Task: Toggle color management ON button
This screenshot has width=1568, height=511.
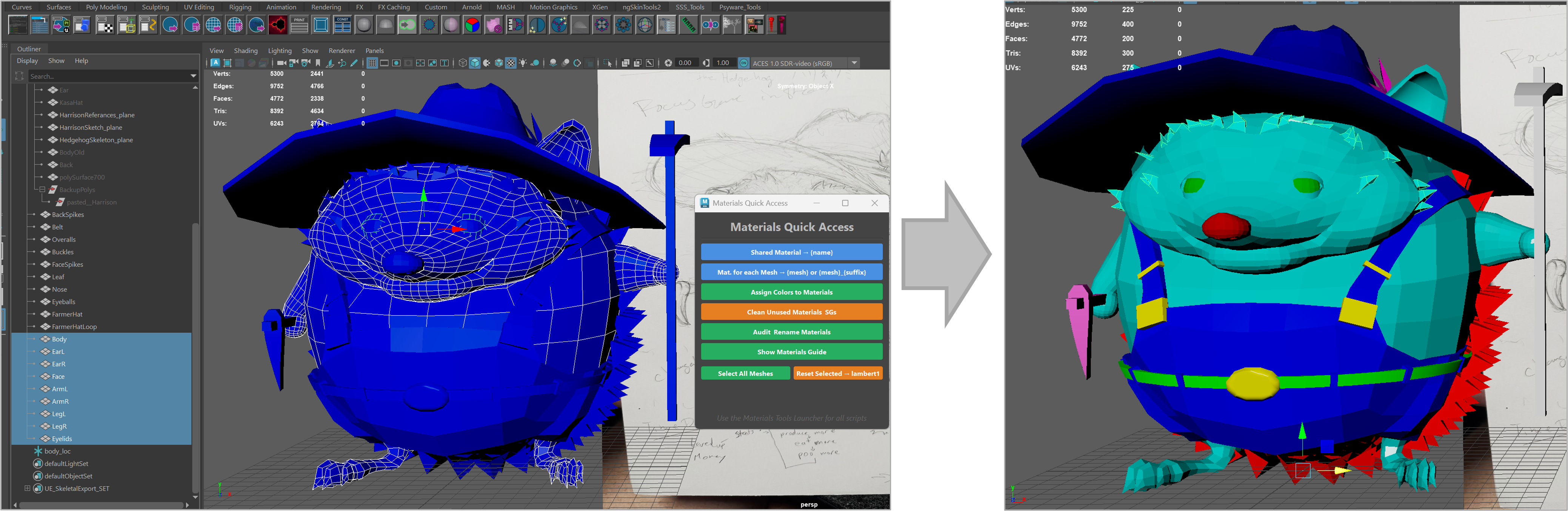Action: pyautogui.click(x=744, y=63)
